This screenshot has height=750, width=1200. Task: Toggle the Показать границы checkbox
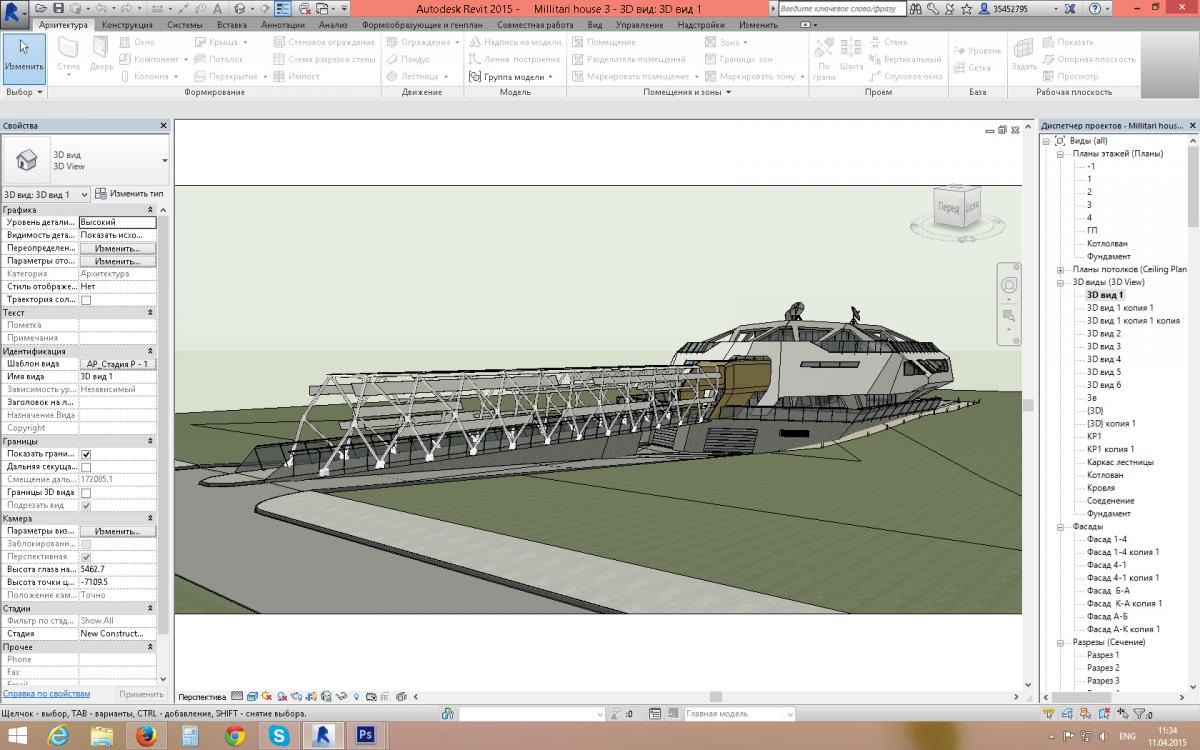click(86, 454)
